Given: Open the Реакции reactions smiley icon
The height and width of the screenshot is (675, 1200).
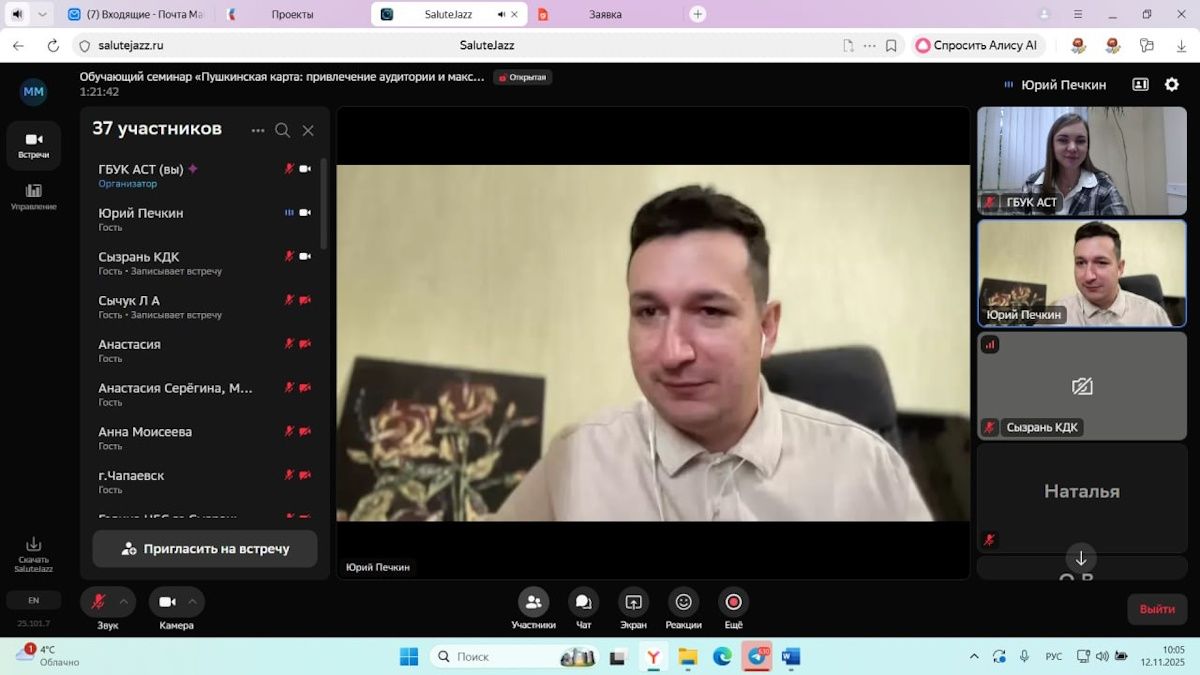Looking at the screenshot, I should [x=683, y=602].
